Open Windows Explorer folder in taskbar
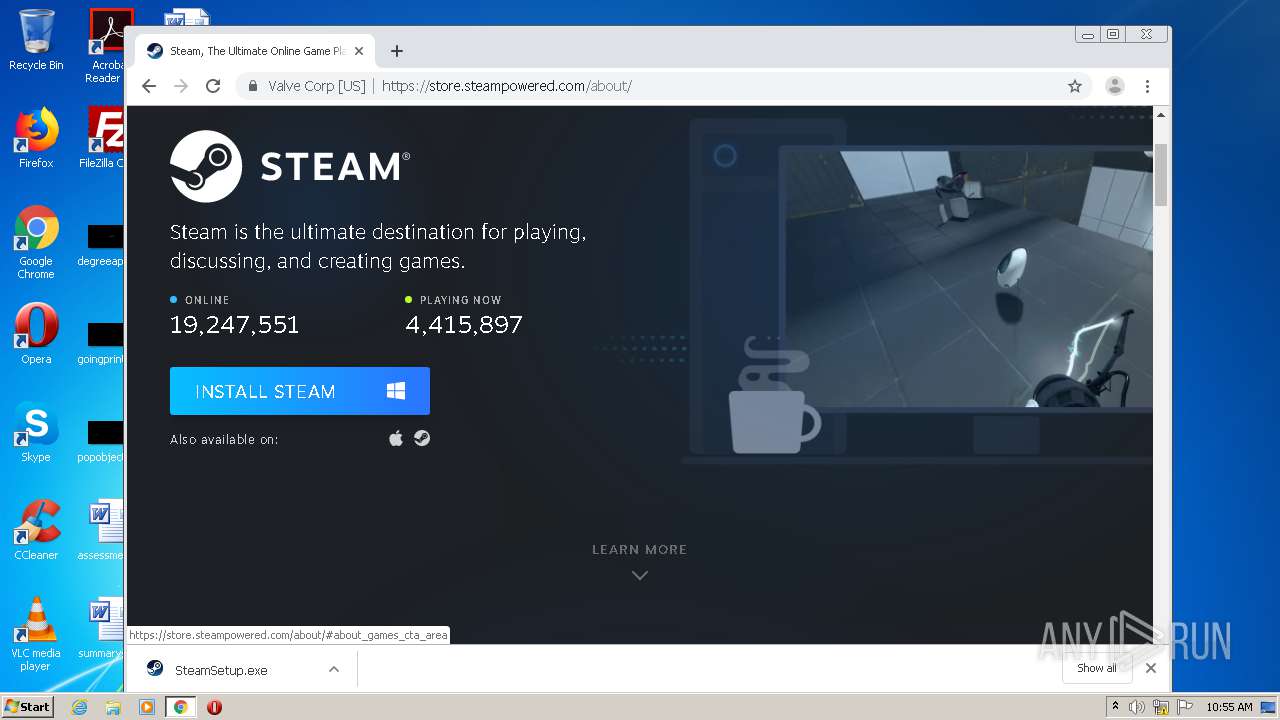Screen dimensions: 1280x720 (x=113, y=707)
